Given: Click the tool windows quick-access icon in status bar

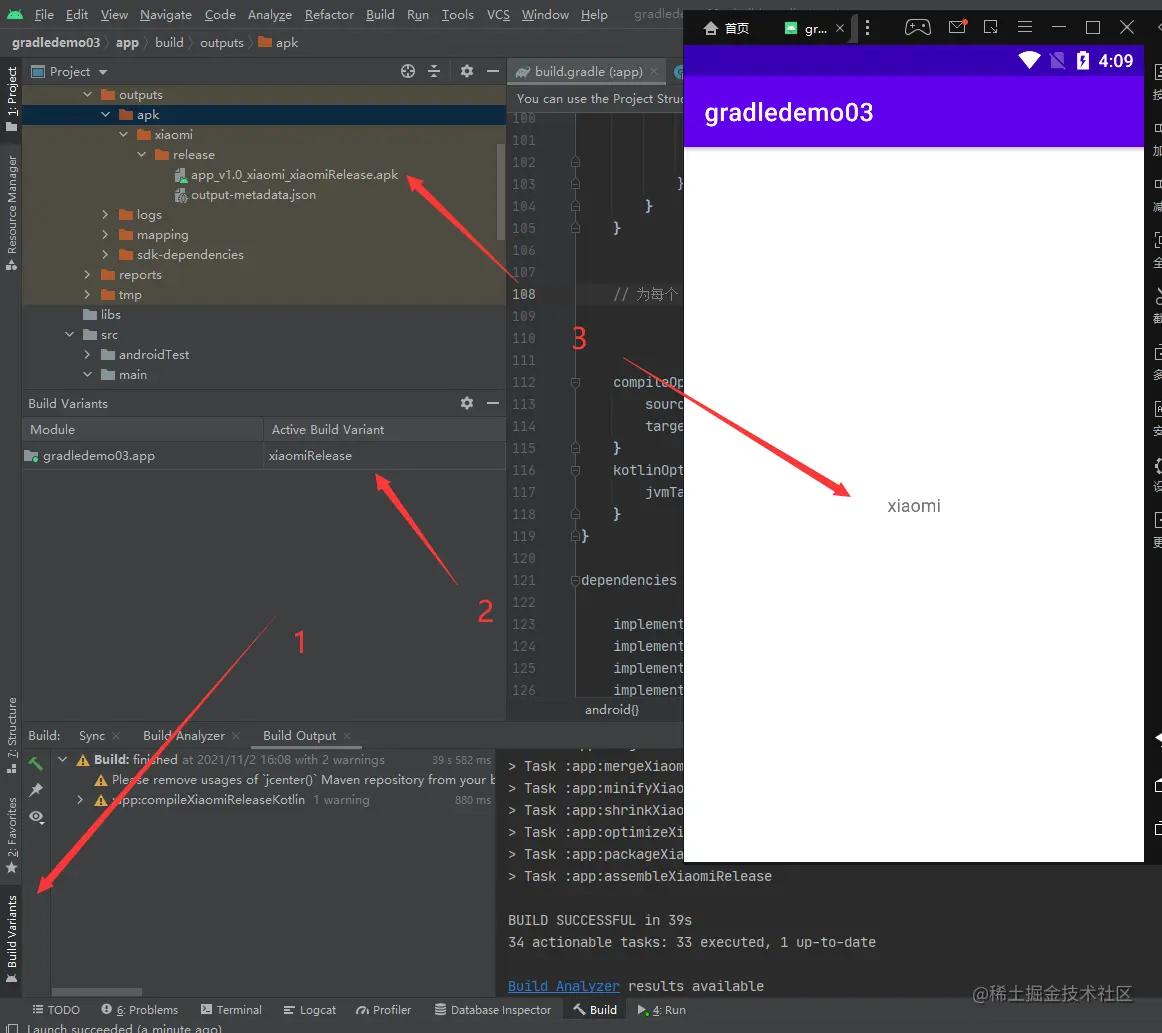Looking at the screenshot, I should click(12, 1029).
